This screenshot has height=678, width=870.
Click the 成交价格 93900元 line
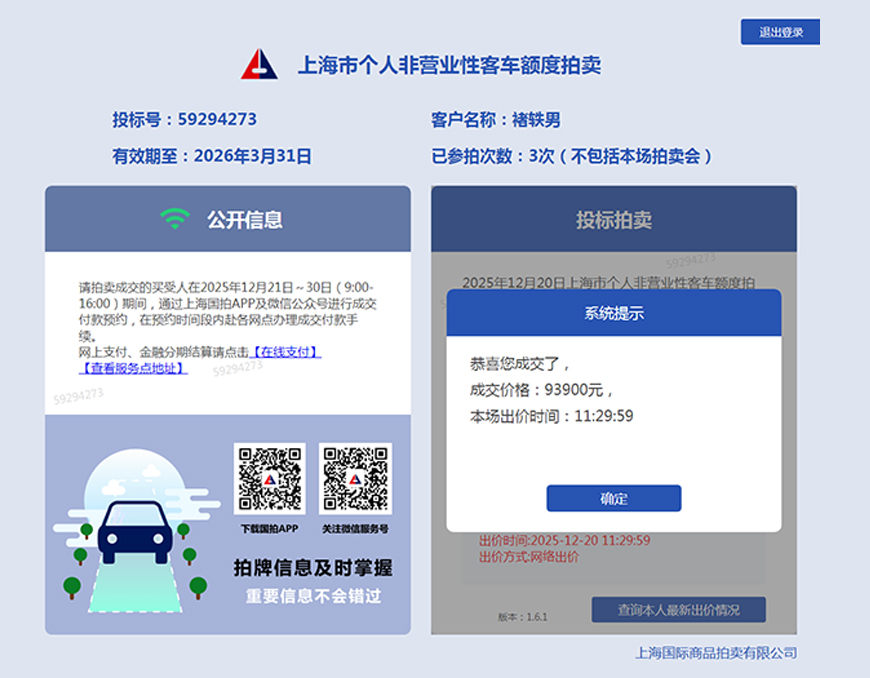coord(541,390)
